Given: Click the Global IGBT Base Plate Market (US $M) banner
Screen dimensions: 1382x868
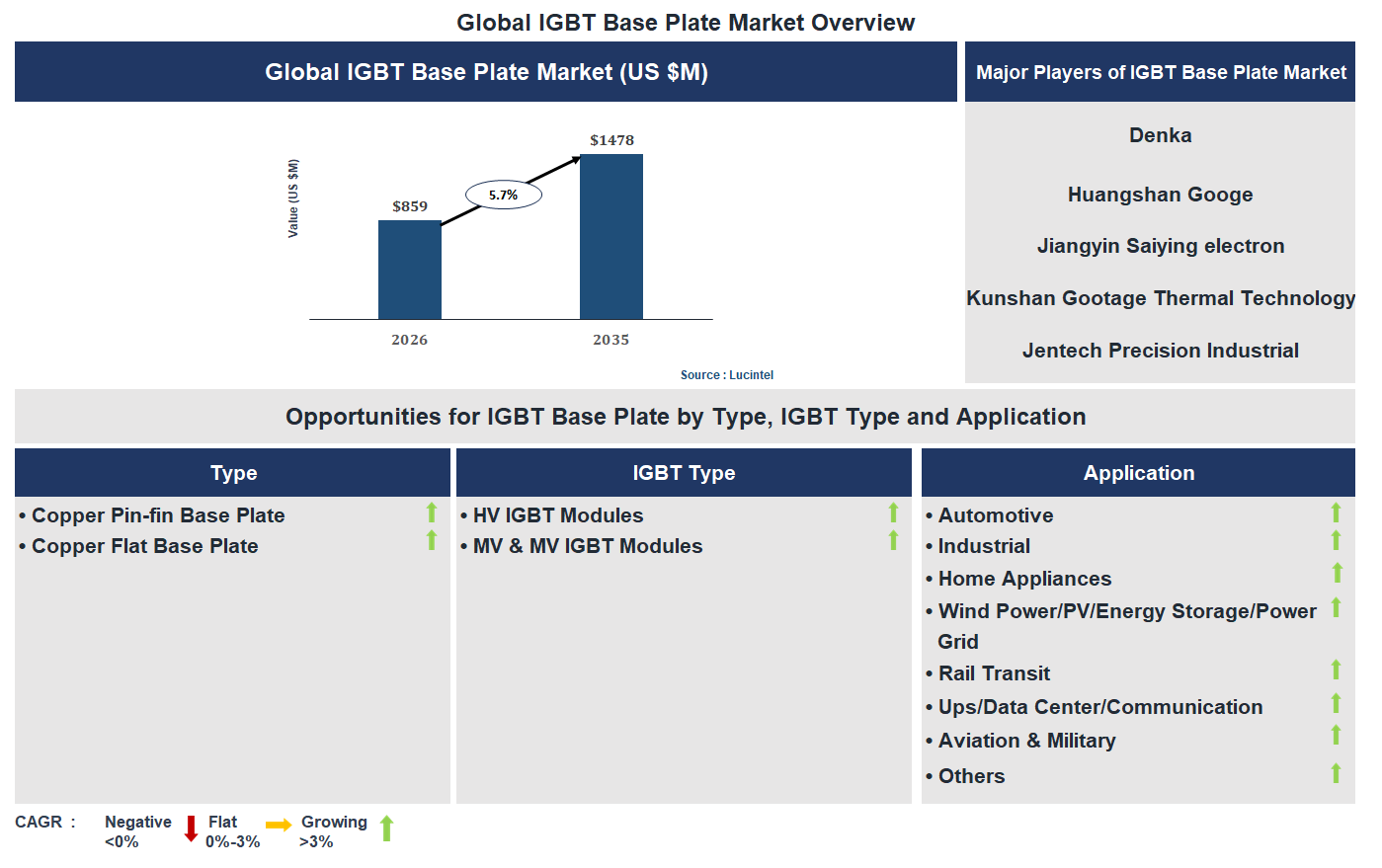Looking at the screenshot, I should pyautogui.click(x=485, y=71).
